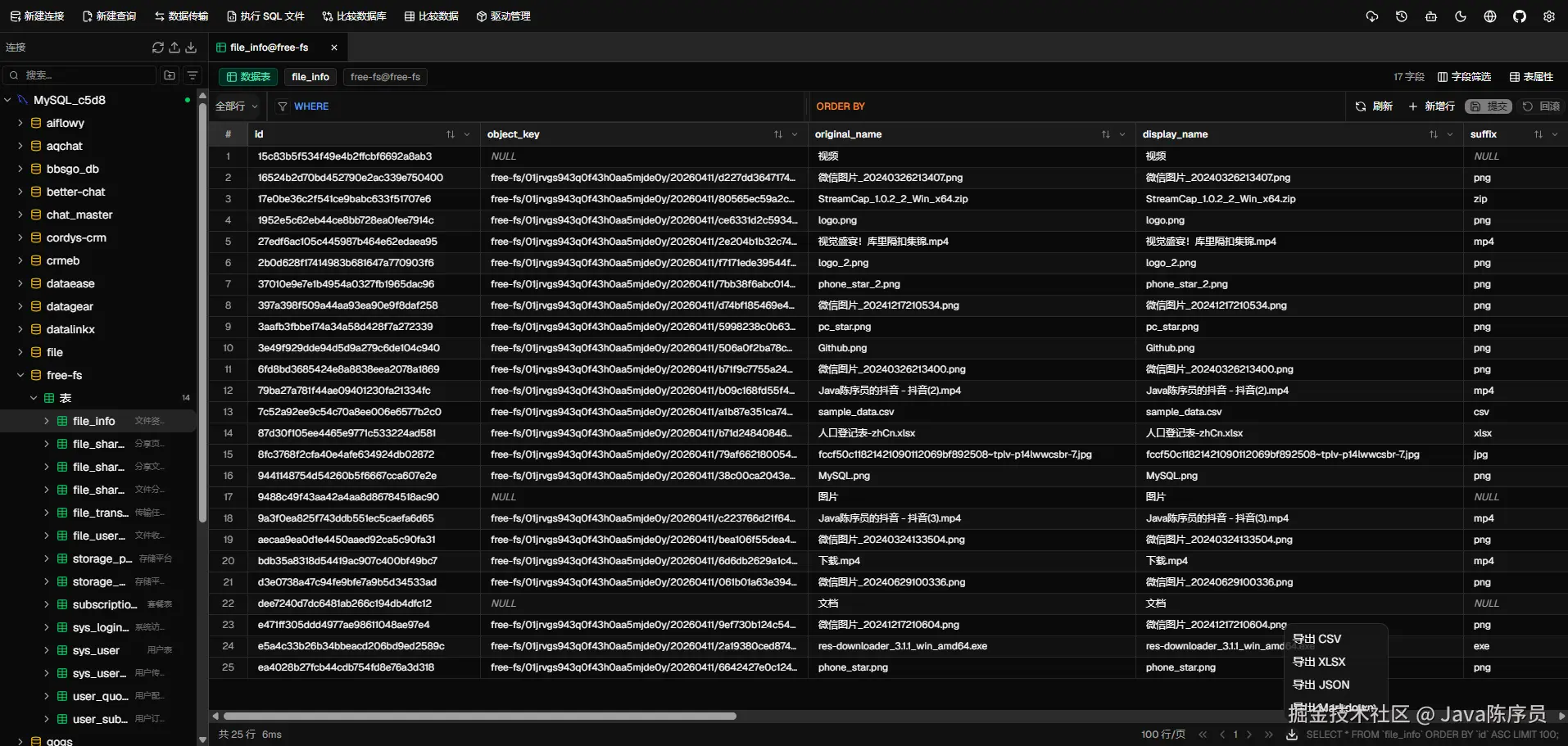Go to the next page of results
Image resolution: width=1568 pixels, height=746 pixels.
coord(1249,735)
